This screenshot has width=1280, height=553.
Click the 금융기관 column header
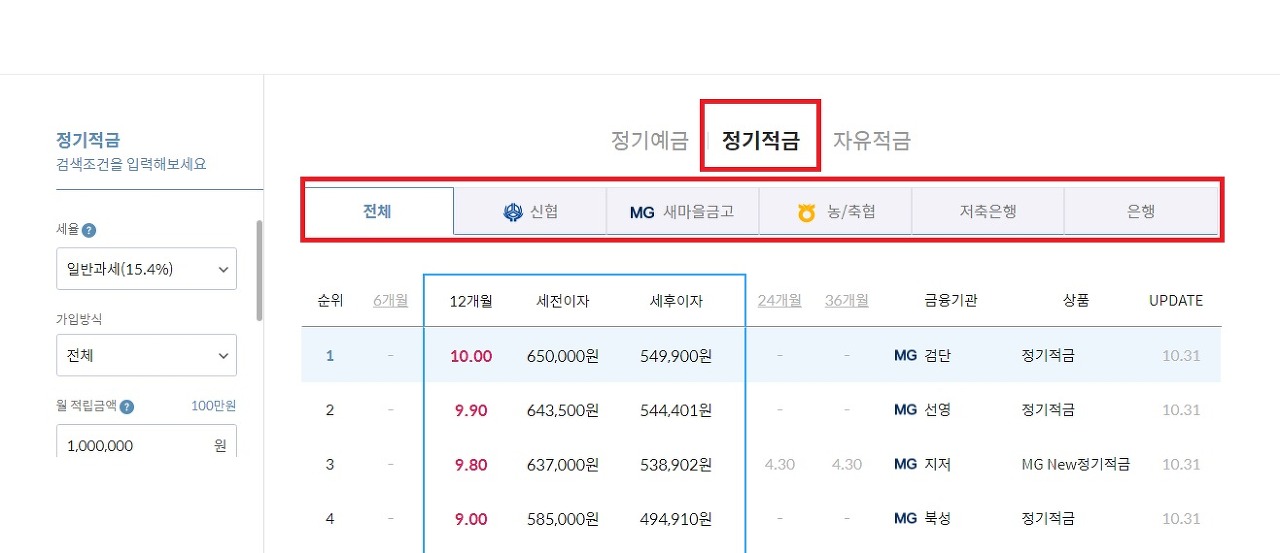[951, 300]
